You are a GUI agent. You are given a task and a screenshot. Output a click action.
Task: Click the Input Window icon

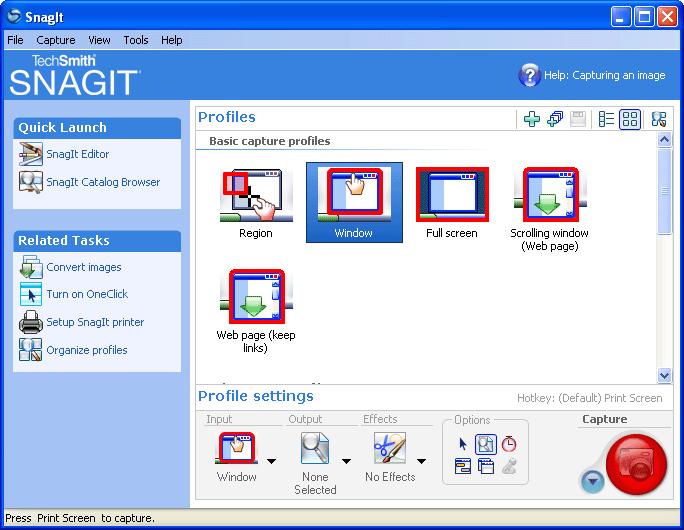click(x=236, y=448)
